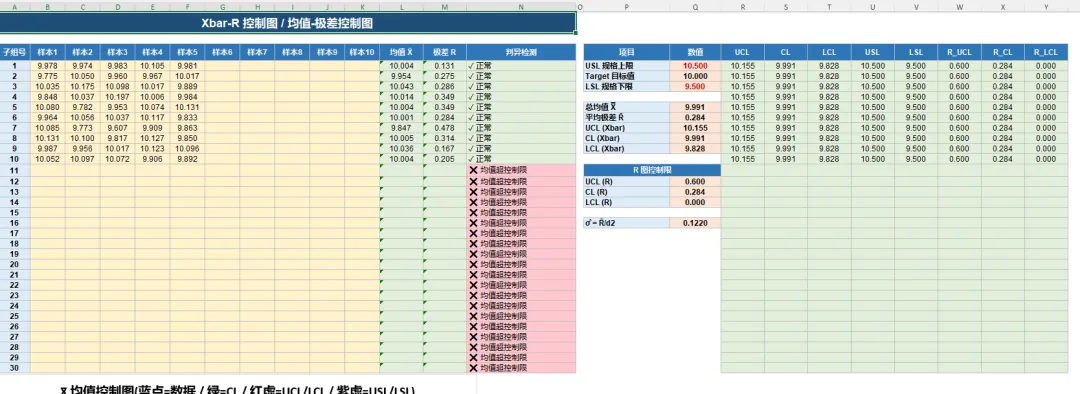Click the 项目 header cell

point(626,52)
